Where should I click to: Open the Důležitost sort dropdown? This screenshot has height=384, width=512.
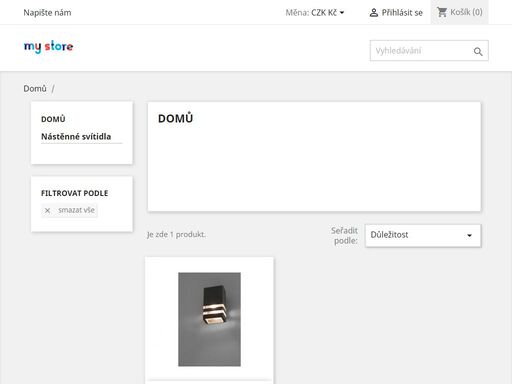(423, 235)
